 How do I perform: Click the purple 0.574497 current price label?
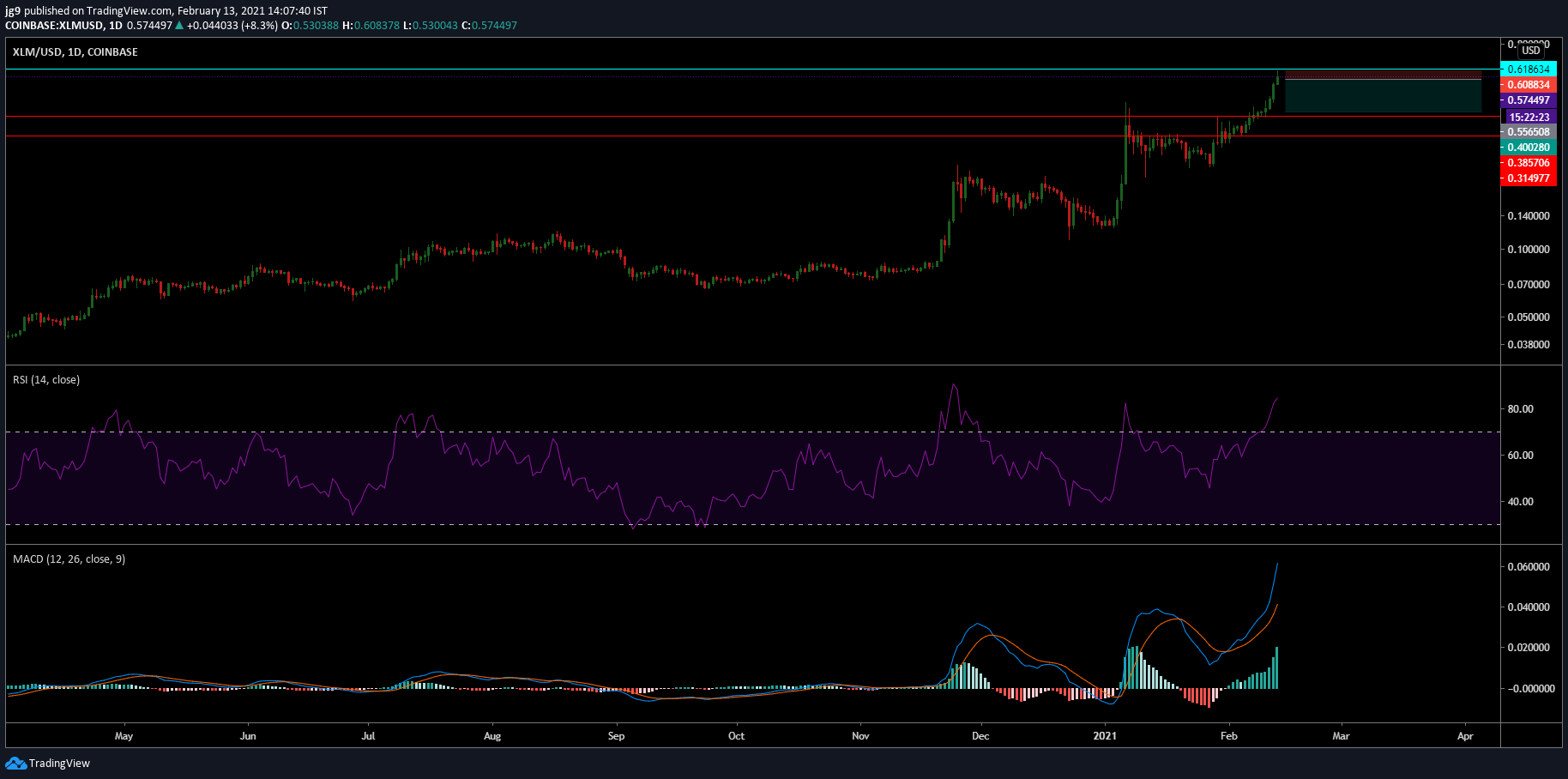(1529, 100)
